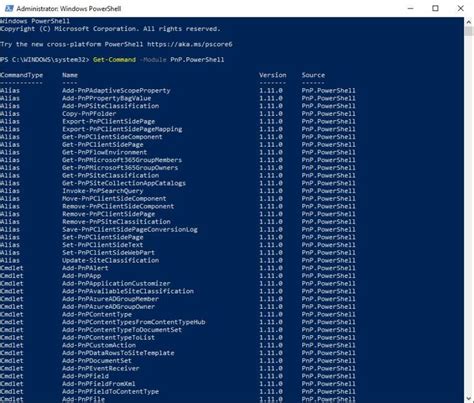Click 'Get-PnPClientSideComponent' entry

[112, 137]
